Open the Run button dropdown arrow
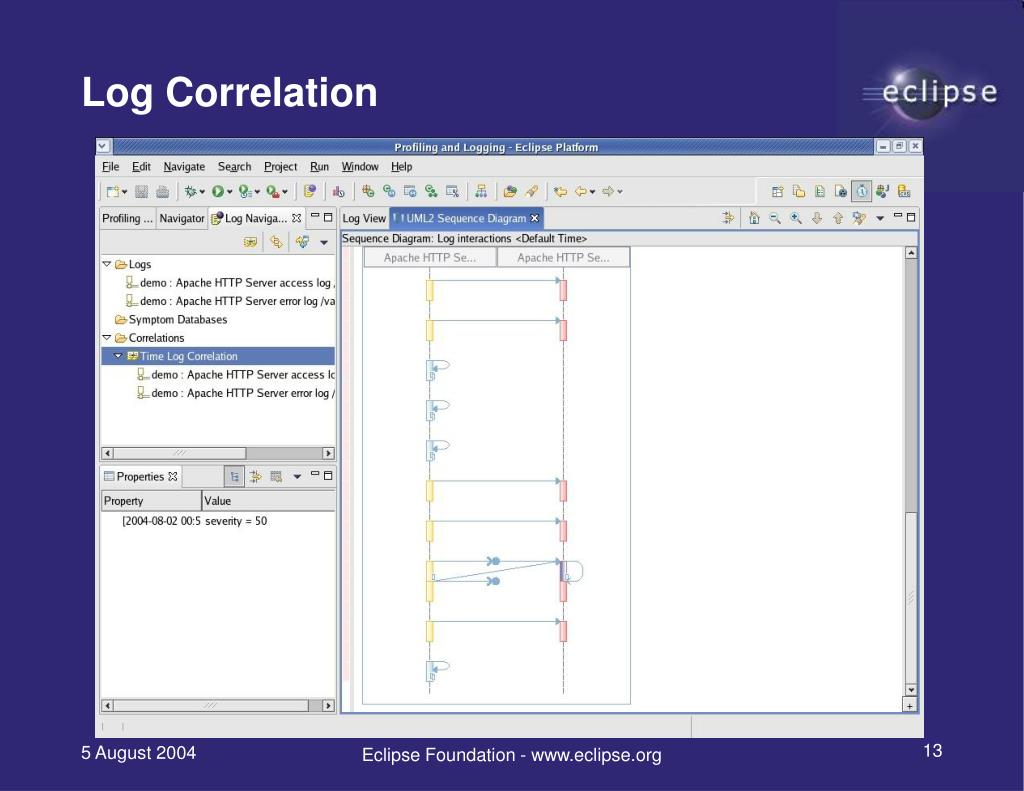Screen dimensions: 1024x791 229,192
